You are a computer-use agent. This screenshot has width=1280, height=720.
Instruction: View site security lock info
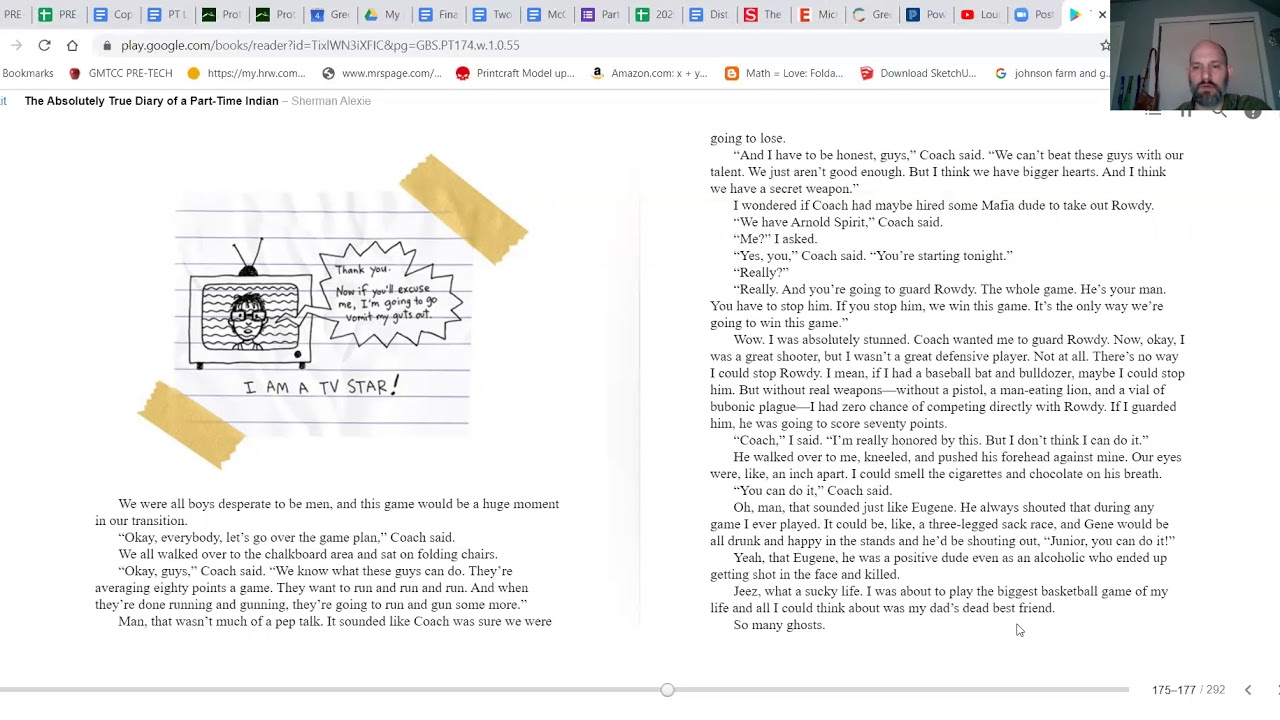[x=107, y=45]
